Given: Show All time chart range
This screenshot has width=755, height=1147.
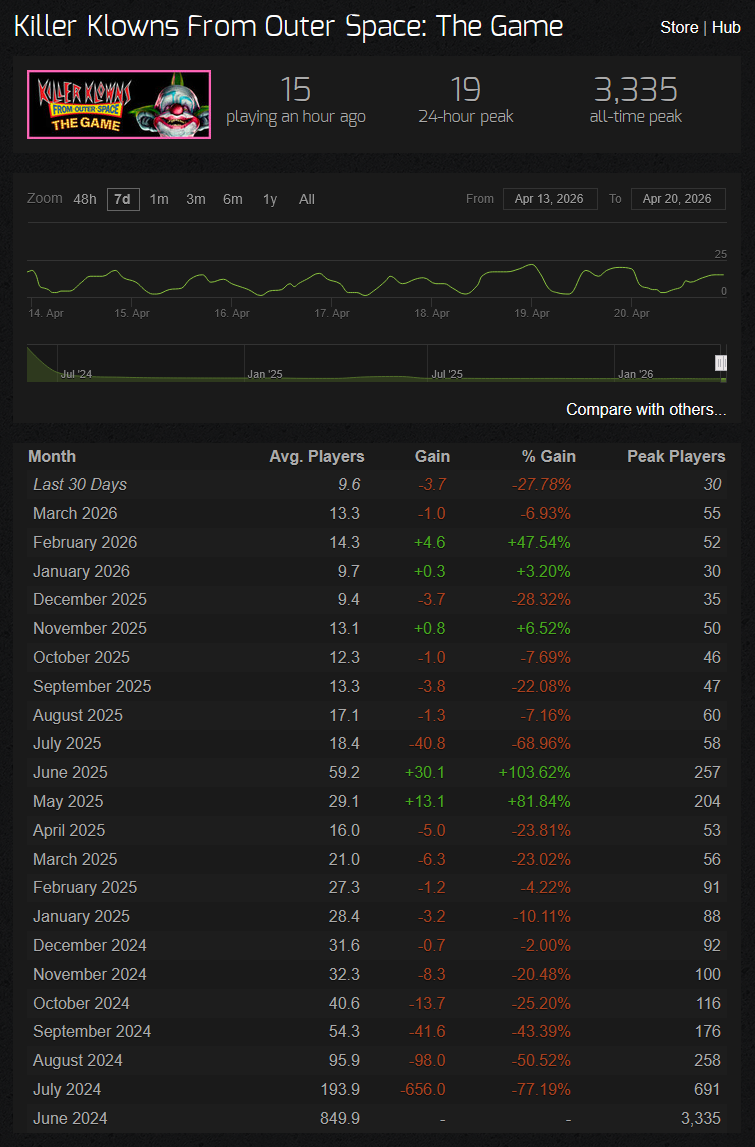Looking at the screenshot, I should click(x=307, y=199).
